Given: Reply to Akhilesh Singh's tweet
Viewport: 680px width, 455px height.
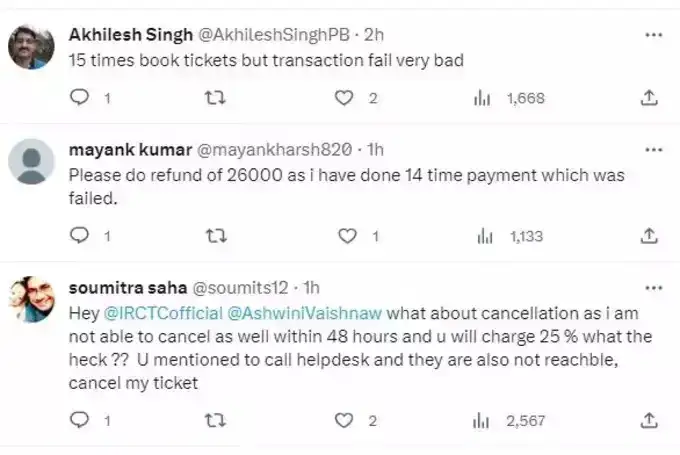Looking at the screenshot, I should [80, 98].
